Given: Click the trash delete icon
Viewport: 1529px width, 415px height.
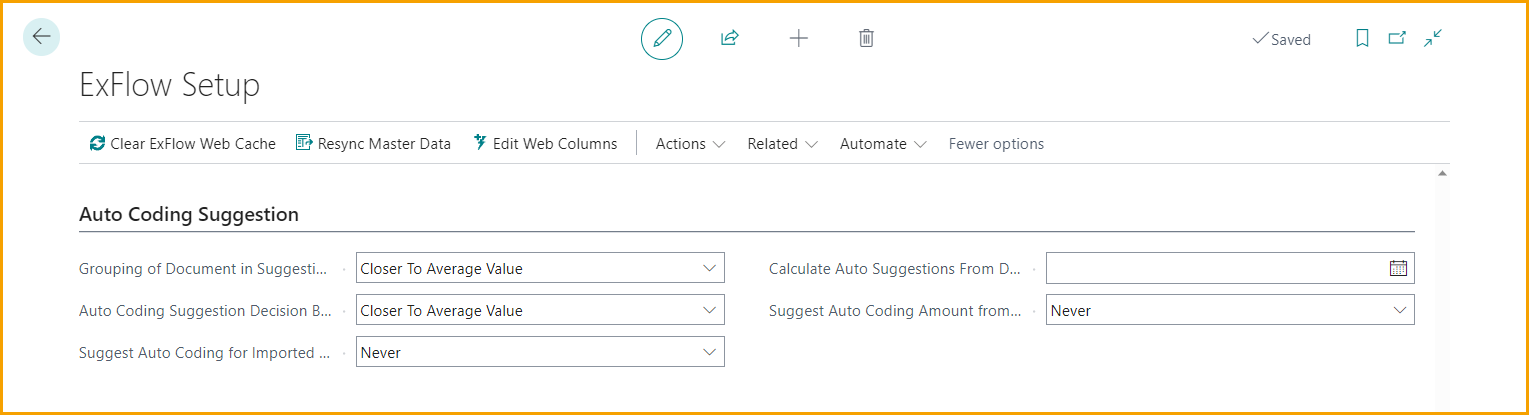Looking at the screenshot, I should tap(867, 39).
